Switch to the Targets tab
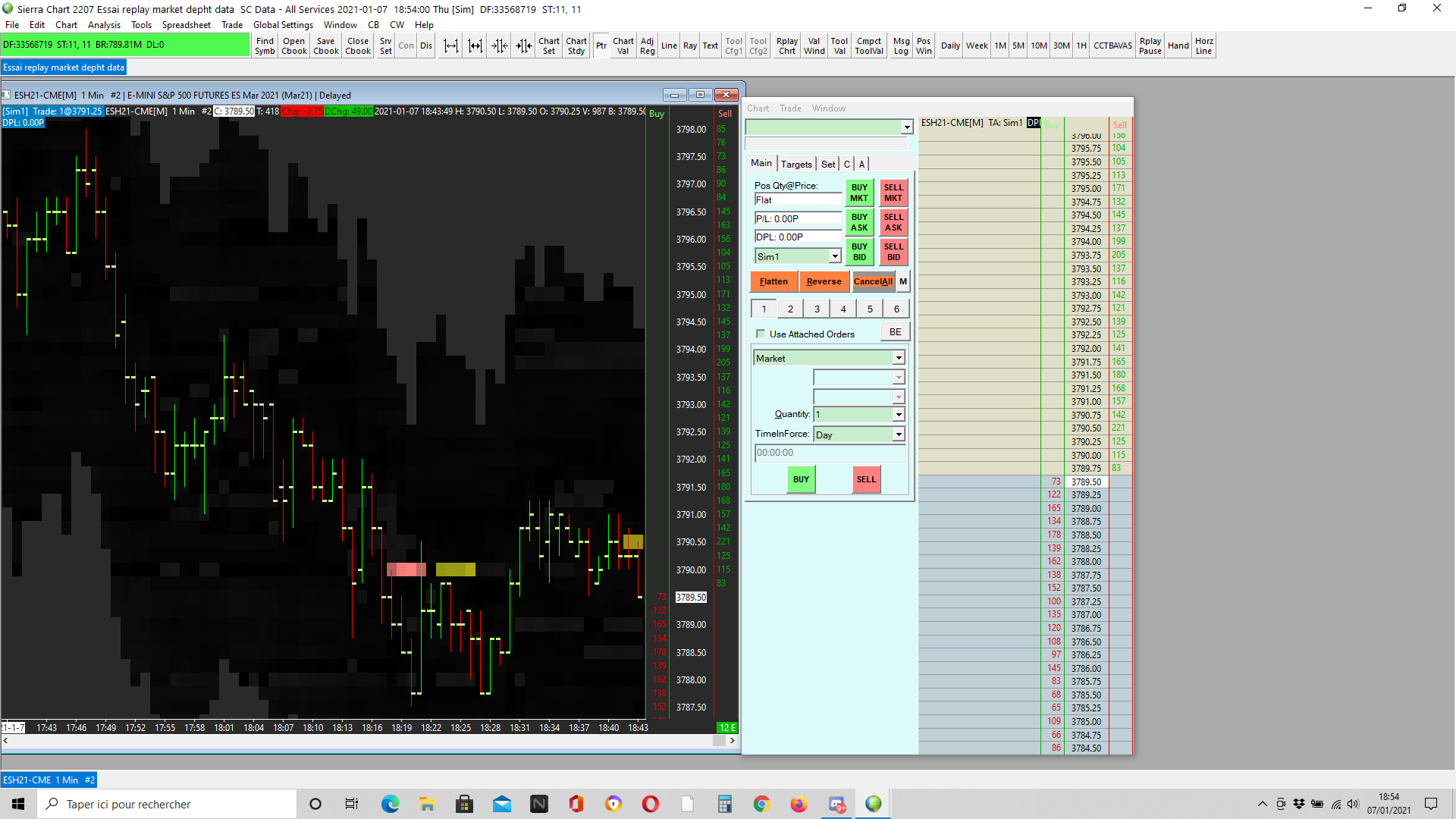This screenshot has width=1456, height=819. tap(796, 164)
